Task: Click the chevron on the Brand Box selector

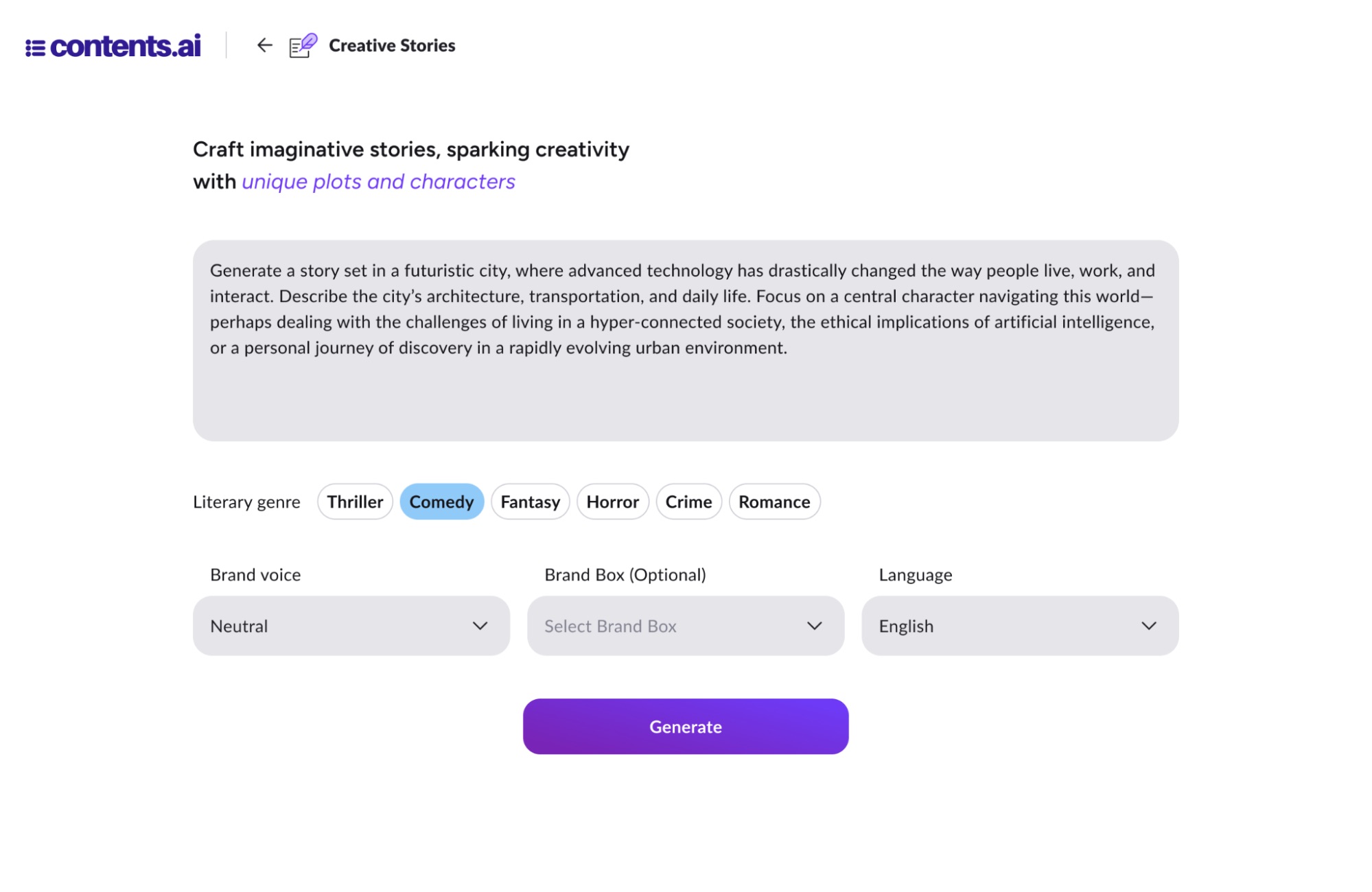Action: [x=815, y=625]
